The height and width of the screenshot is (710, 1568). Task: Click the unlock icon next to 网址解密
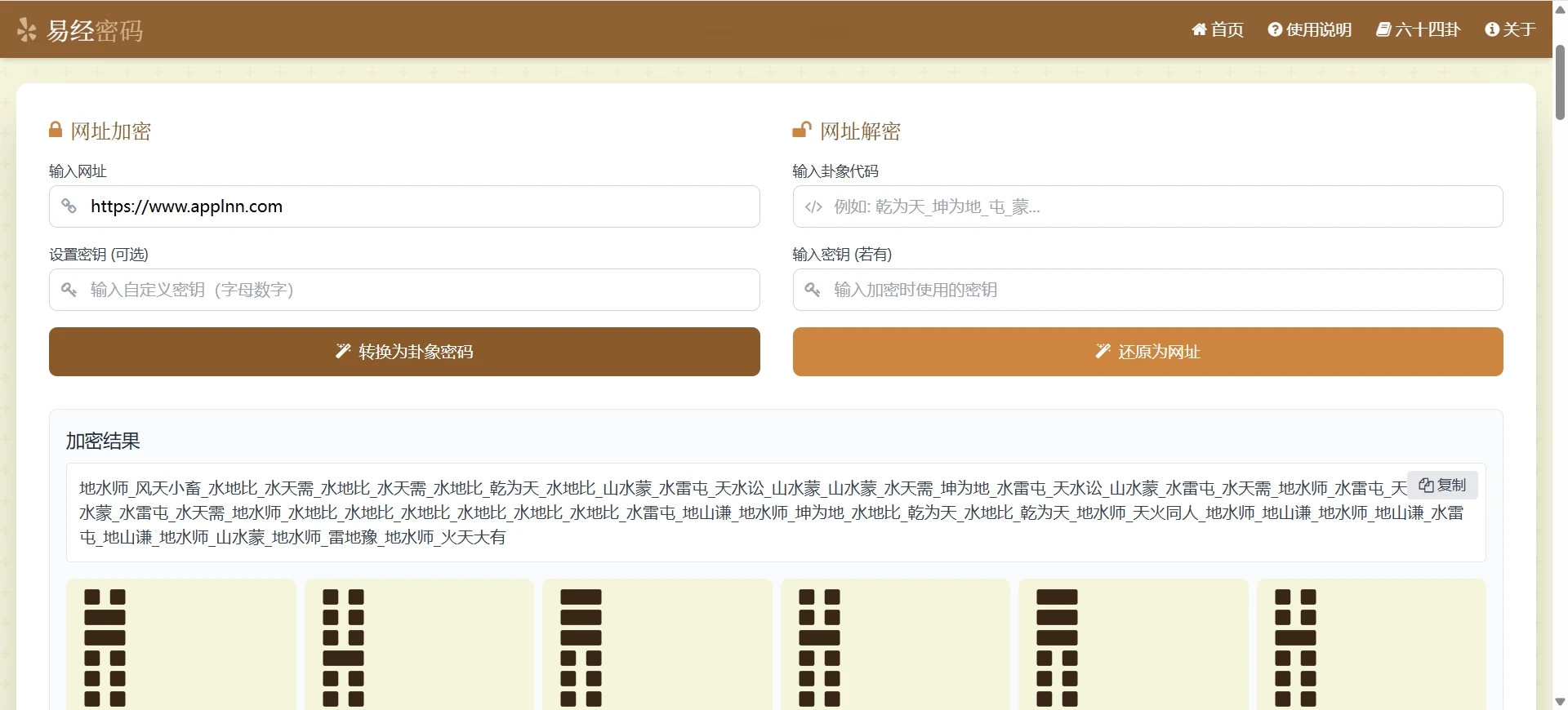tap(801, 130)
